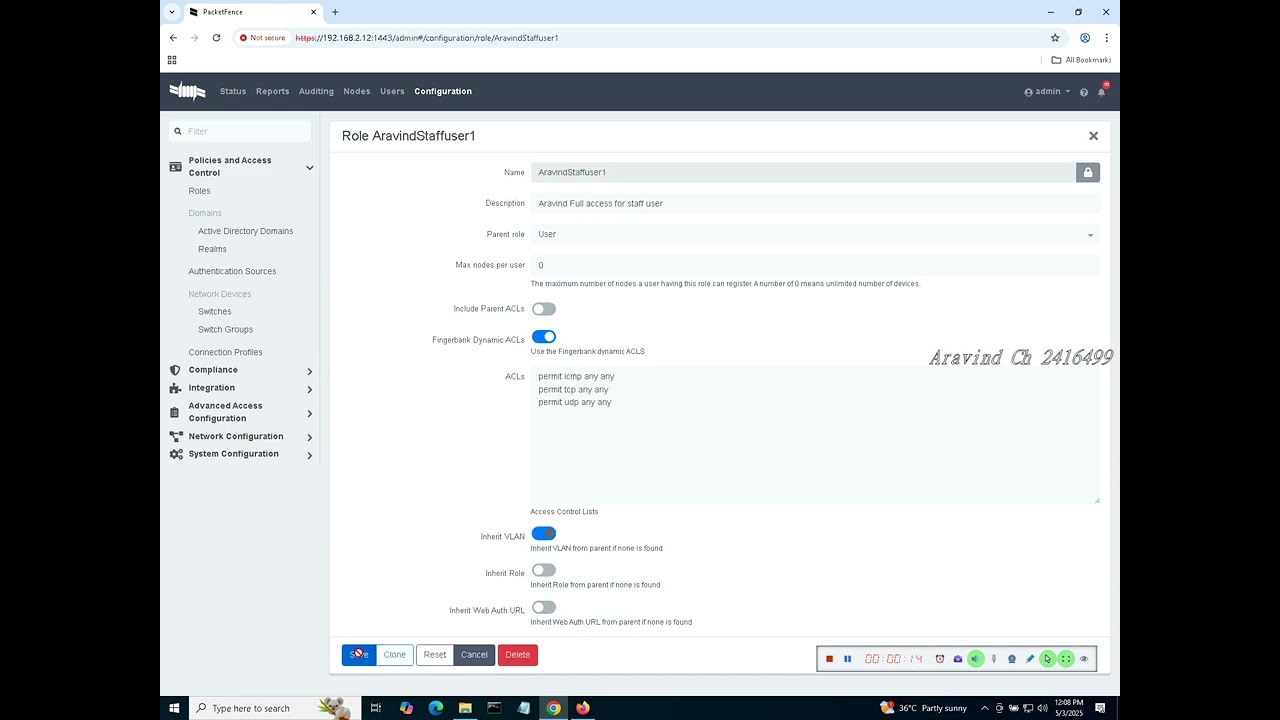This screenshot has height=720, width=1280.
Task: Toggle webcam in the recorder bar
Action: pyautogui.click(x=1011, y=659)
